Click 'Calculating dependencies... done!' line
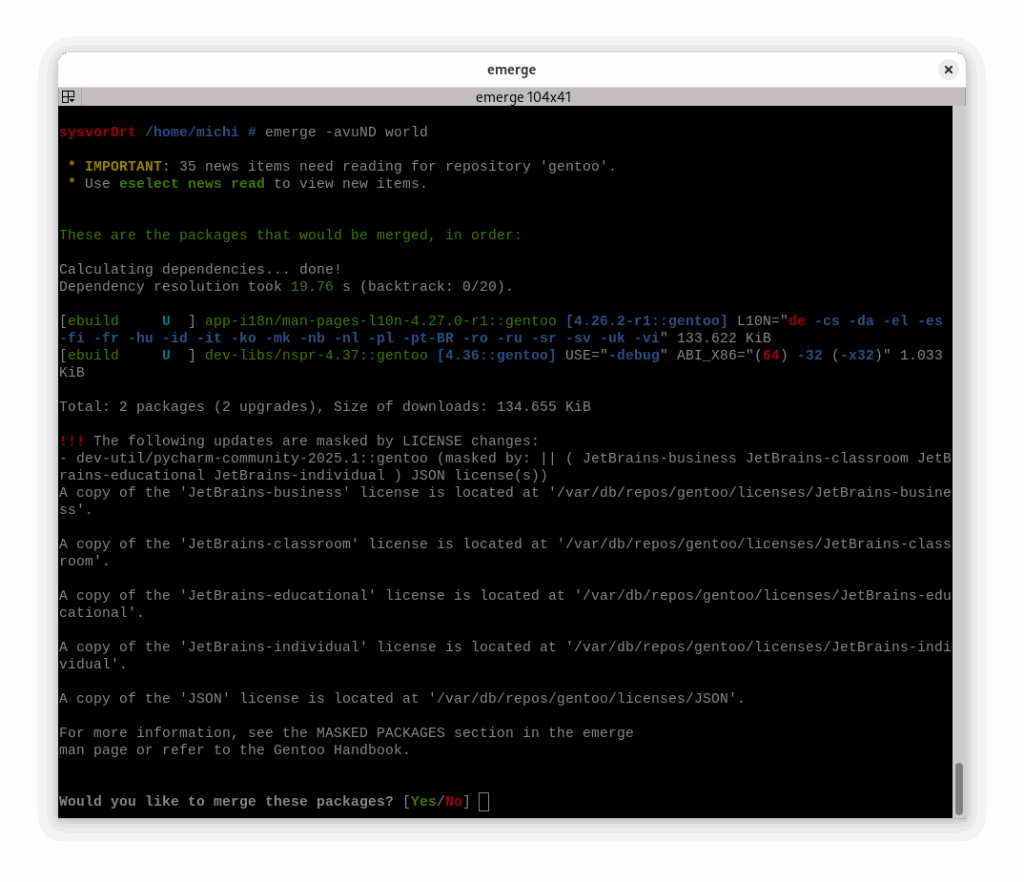 click(x=200, y=270)
